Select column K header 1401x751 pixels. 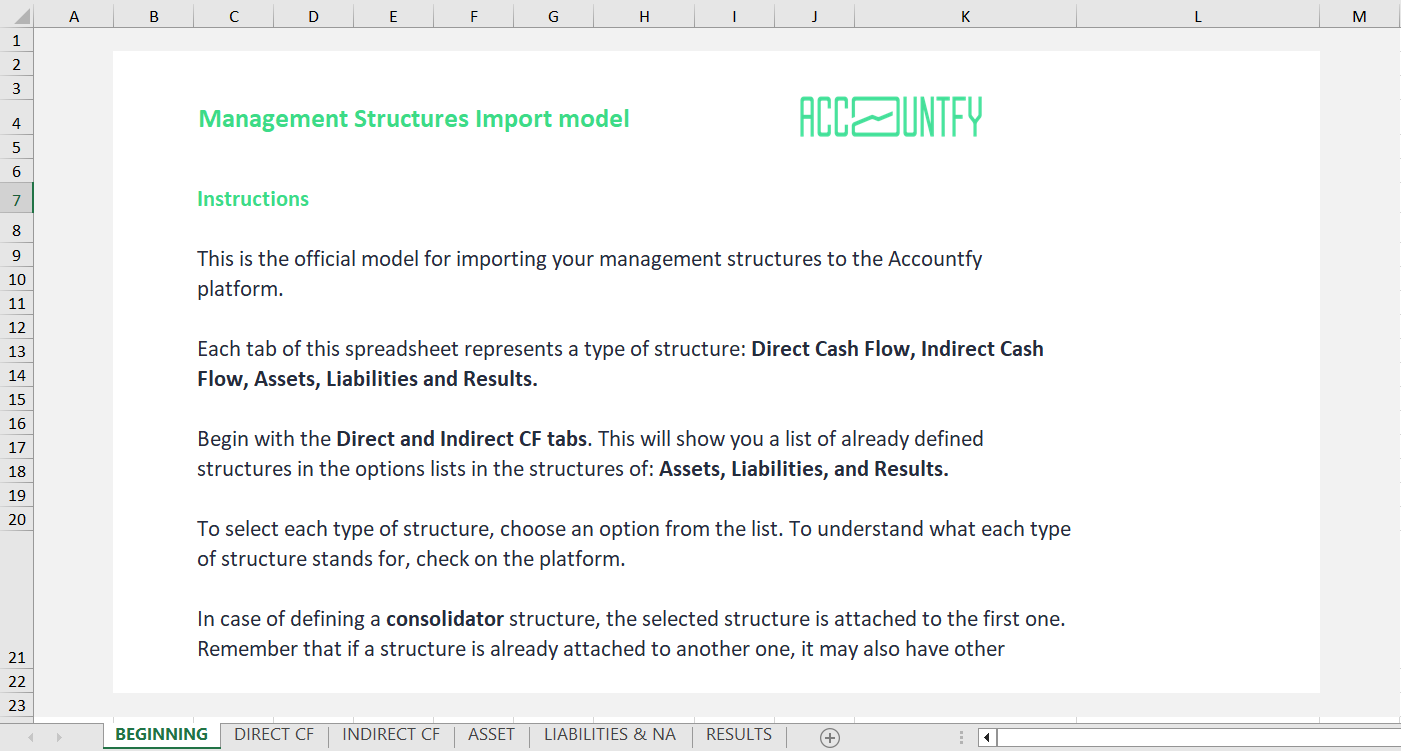(965, 15)
